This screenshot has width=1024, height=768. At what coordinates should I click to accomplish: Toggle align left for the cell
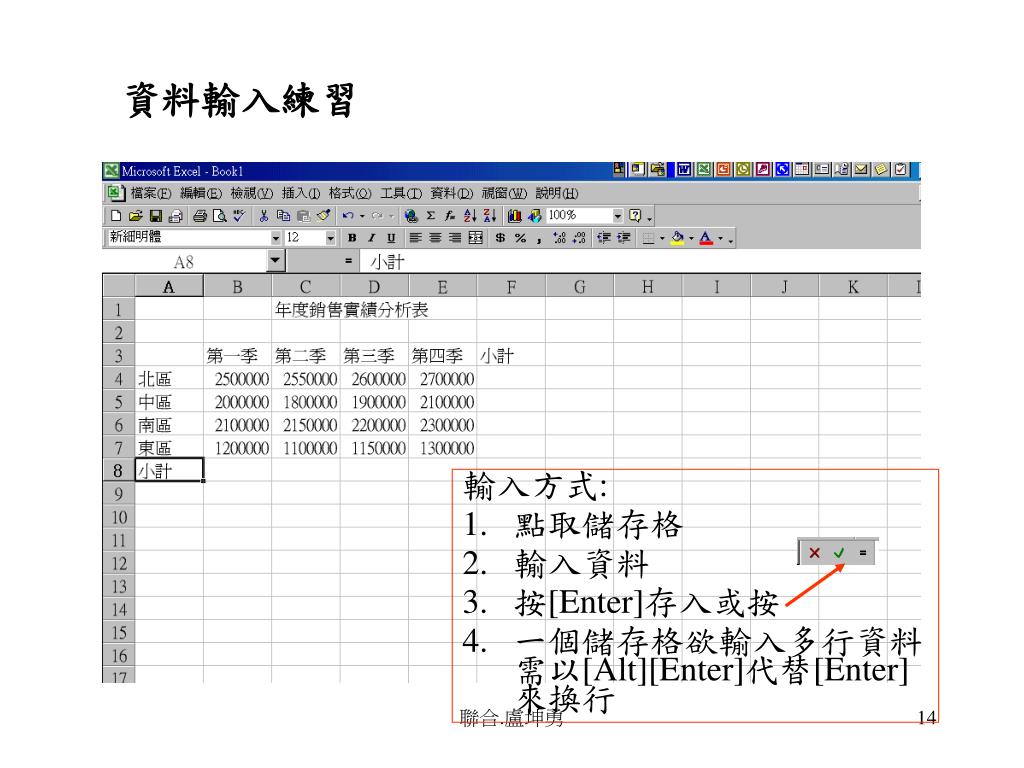pos(415,238)
